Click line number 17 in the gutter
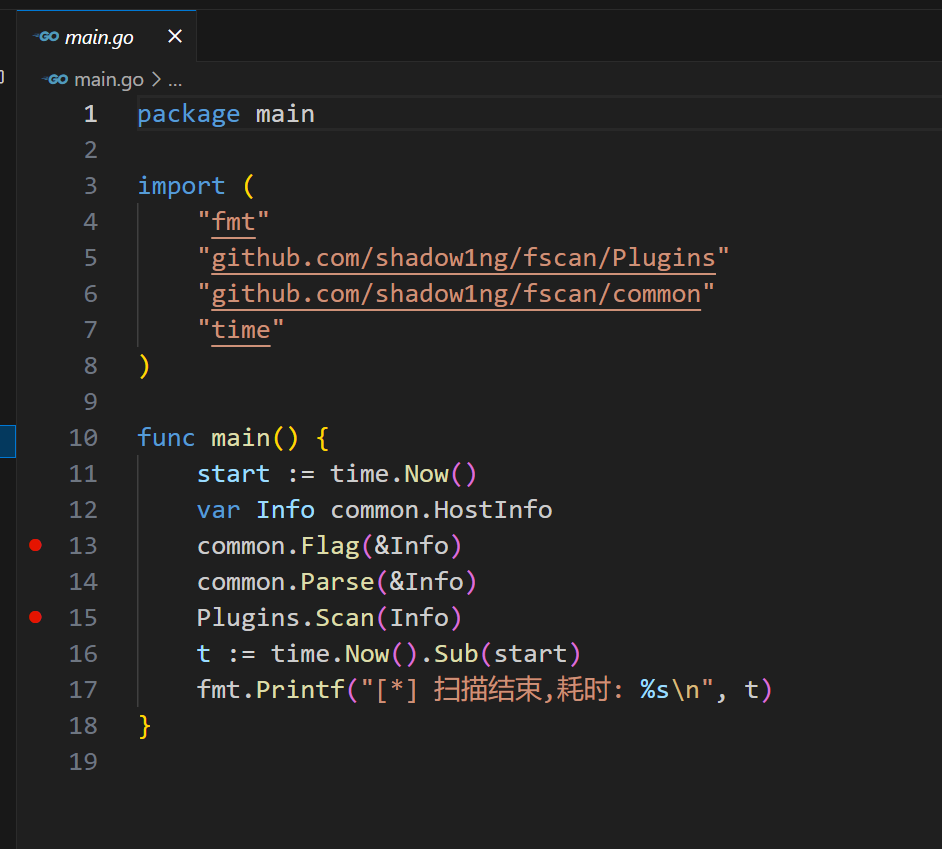Screen dimensions: 942x849 click(83, 689)
